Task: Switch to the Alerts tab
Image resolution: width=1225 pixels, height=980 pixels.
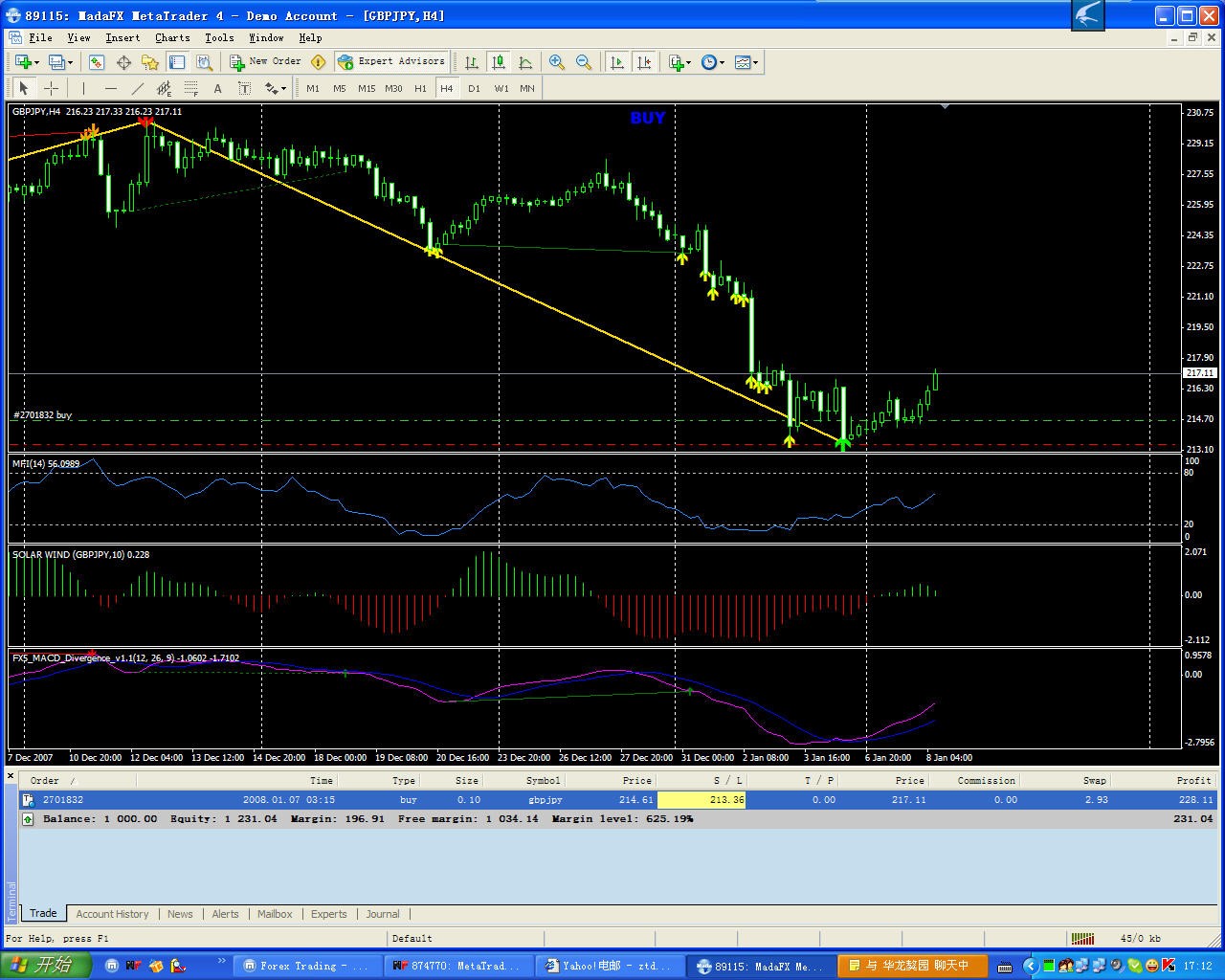Action: tap(225, 914)
